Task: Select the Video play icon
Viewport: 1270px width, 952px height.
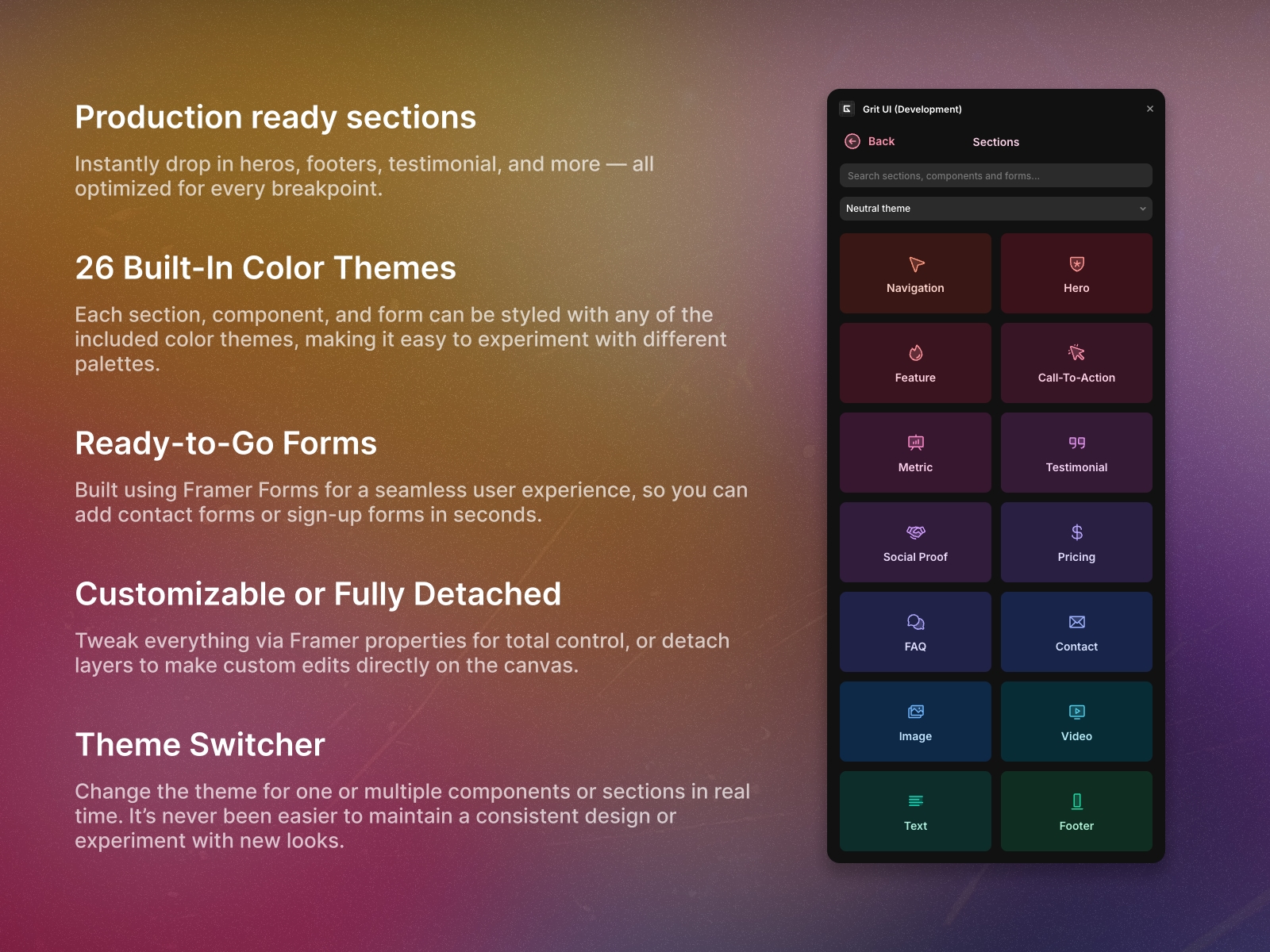Action: click(1076, 712)
